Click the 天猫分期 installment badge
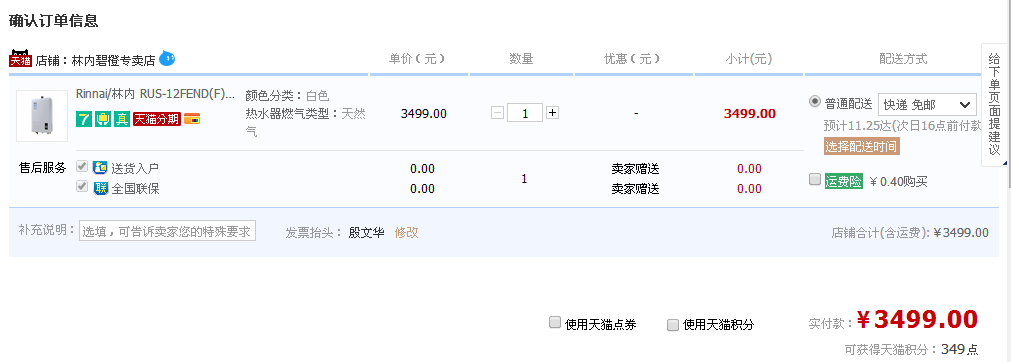This screenshot has width=1011, height=362. pyautogui.click(x=157, y=119)
